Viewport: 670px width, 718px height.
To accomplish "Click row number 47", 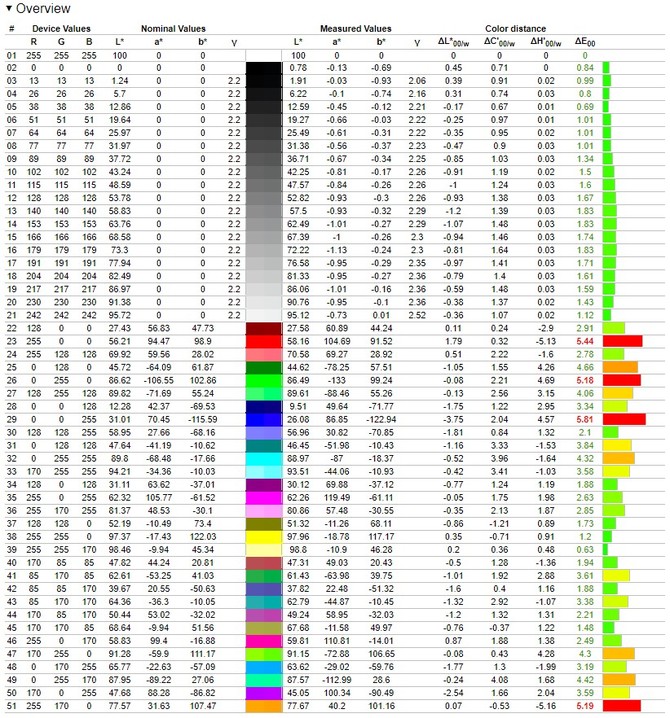I will [x=11, y=654].
